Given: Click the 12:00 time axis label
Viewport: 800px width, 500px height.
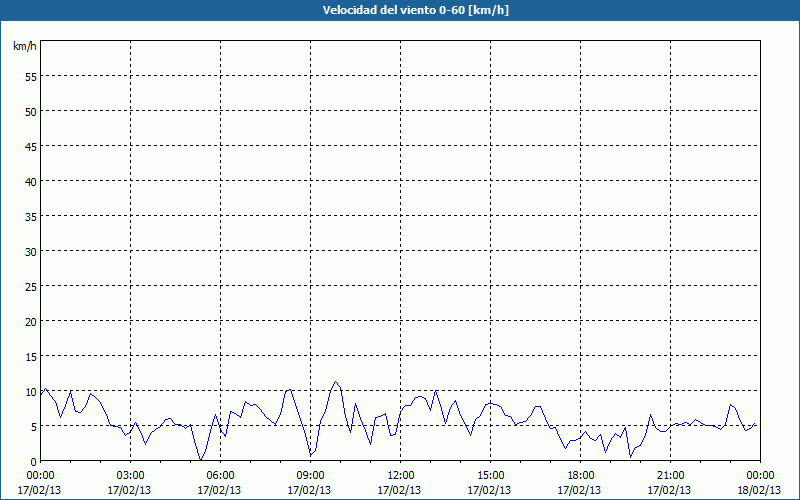Looking at the screenshot, I should click(x=401, y=476).
